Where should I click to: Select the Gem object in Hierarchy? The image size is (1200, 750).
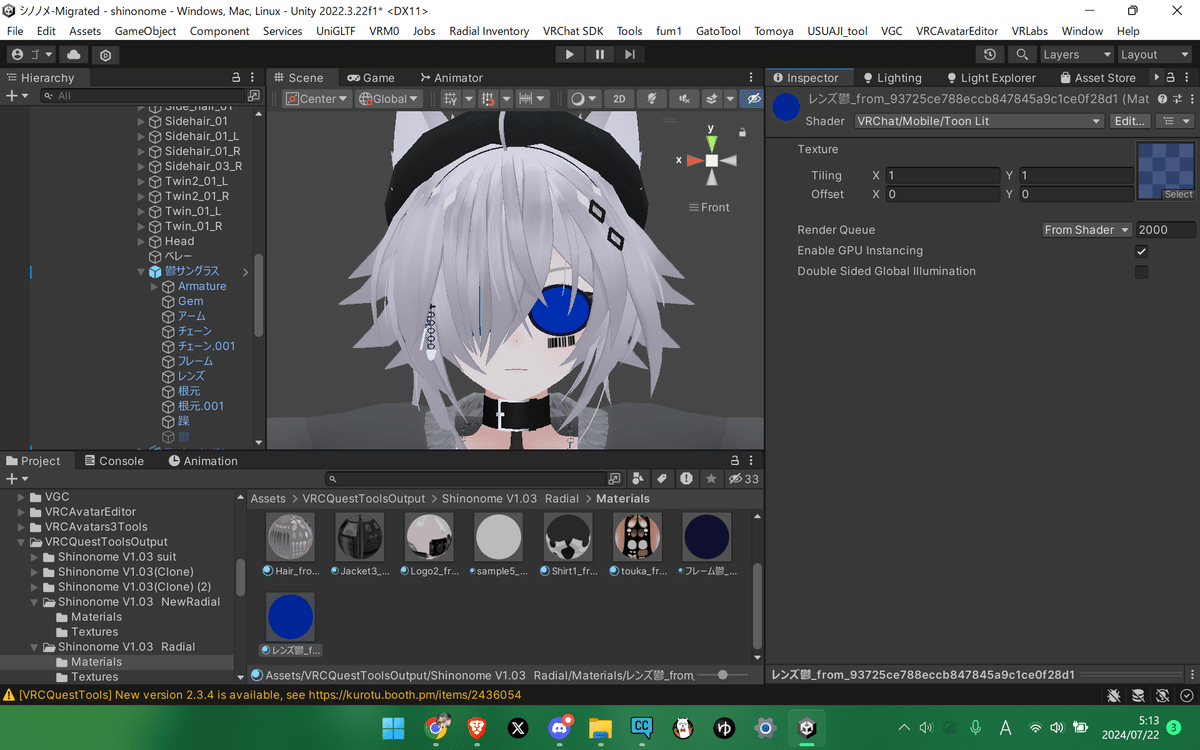pyautogui.click(x=191, y=301)
